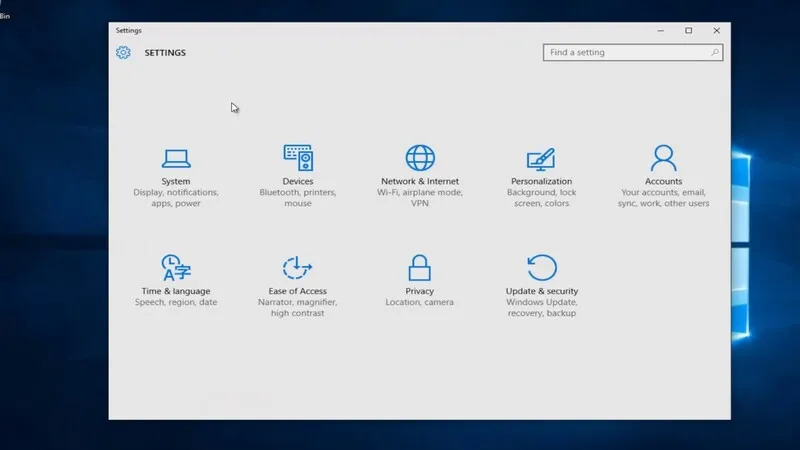800x450 pixels.
Task: Click 'Location, camera' description
Action: 419,302
